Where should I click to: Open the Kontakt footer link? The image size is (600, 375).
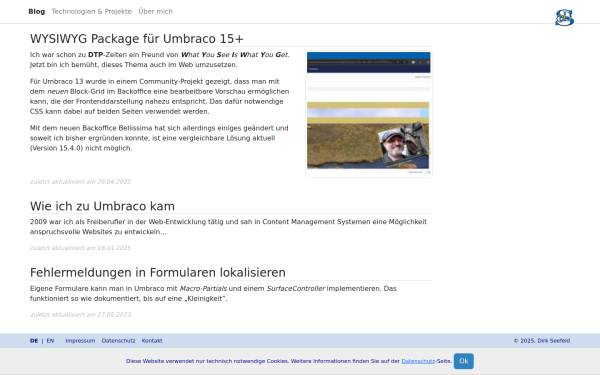[152, 341]
